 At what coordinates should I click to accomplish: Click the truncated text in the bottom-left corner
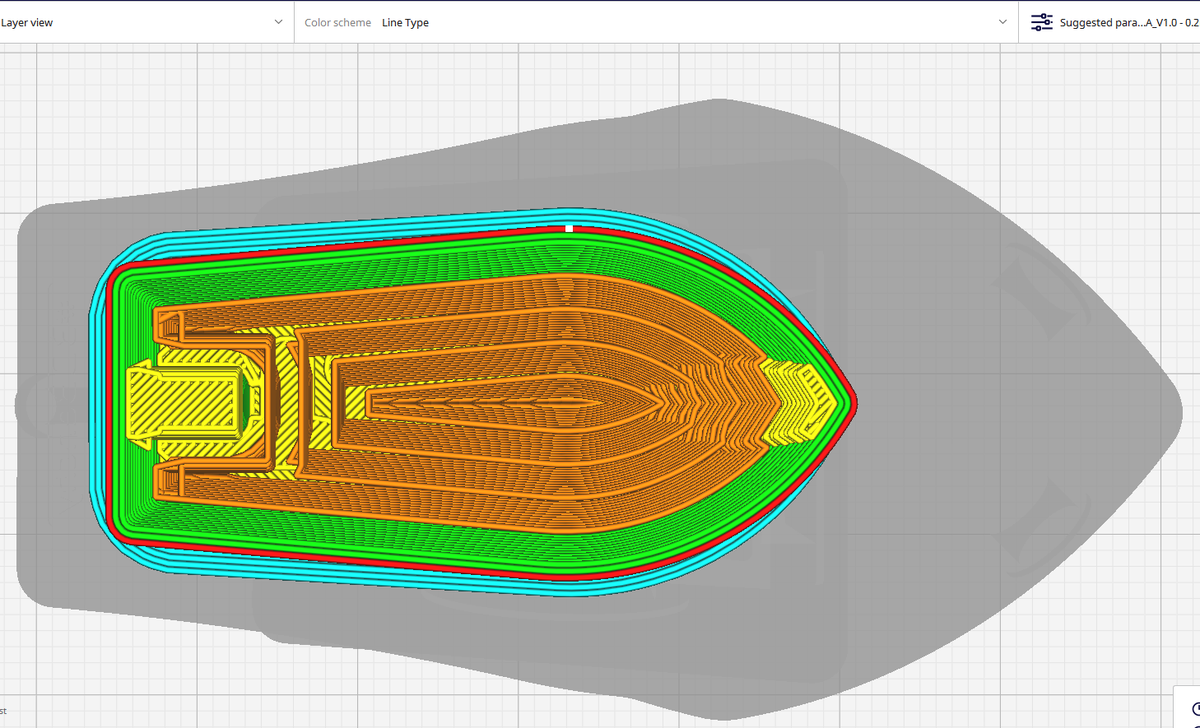point(4,711)
